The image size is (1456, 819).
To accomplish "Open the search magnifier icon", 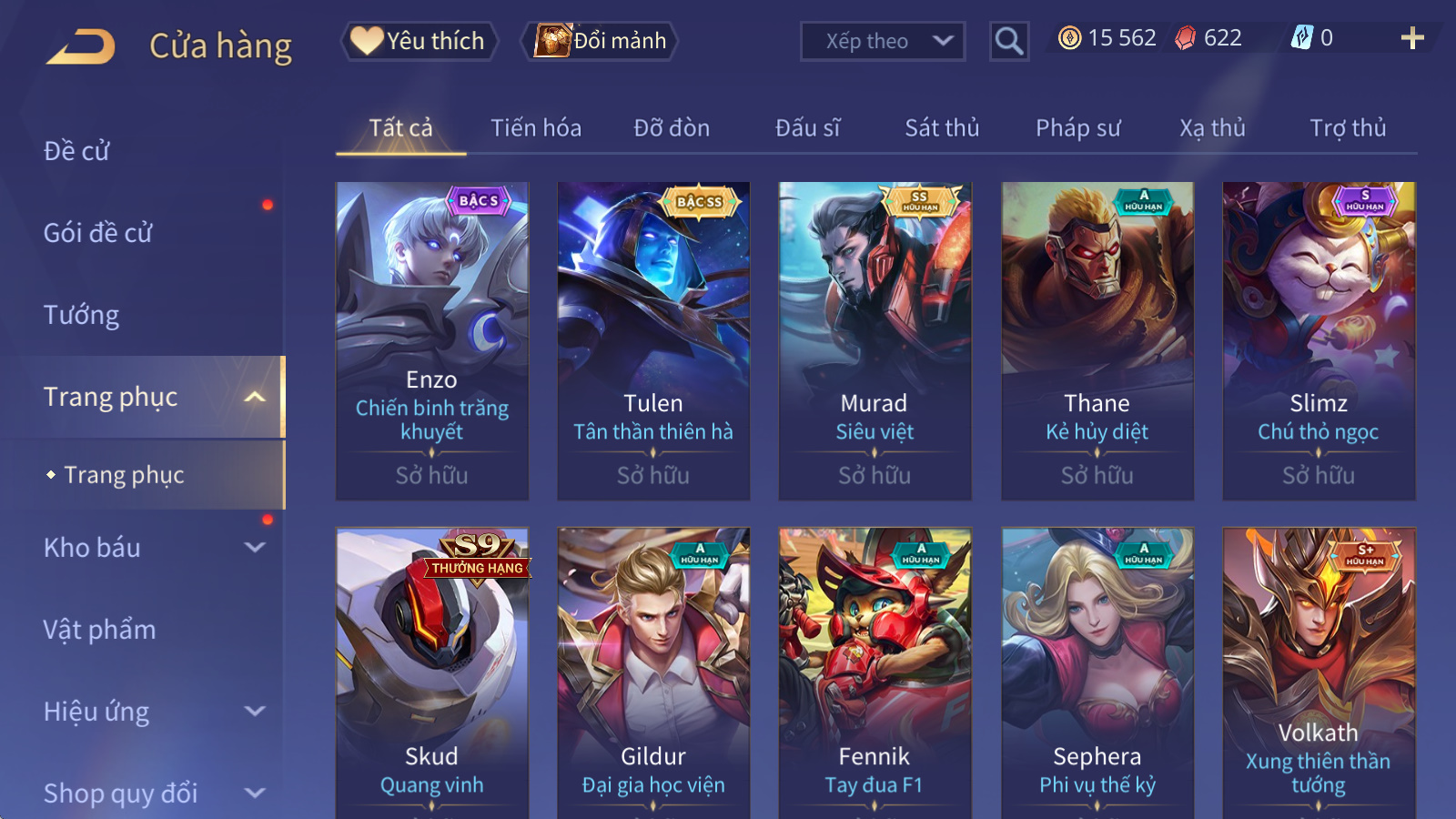I will coord(1008,41).
